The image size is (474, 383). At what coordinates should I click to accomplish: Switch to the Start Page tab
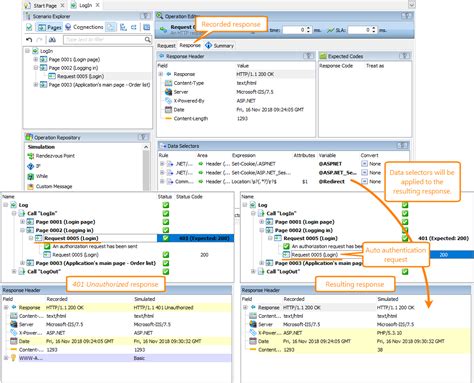point(45,6)
